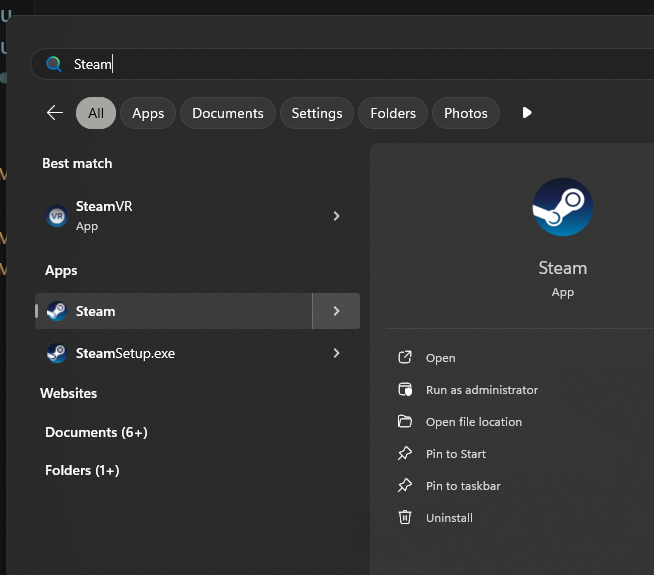654x575 pixels.
Task: Expand SteamSetup.exe result chevron
Action: click(336, 353)
